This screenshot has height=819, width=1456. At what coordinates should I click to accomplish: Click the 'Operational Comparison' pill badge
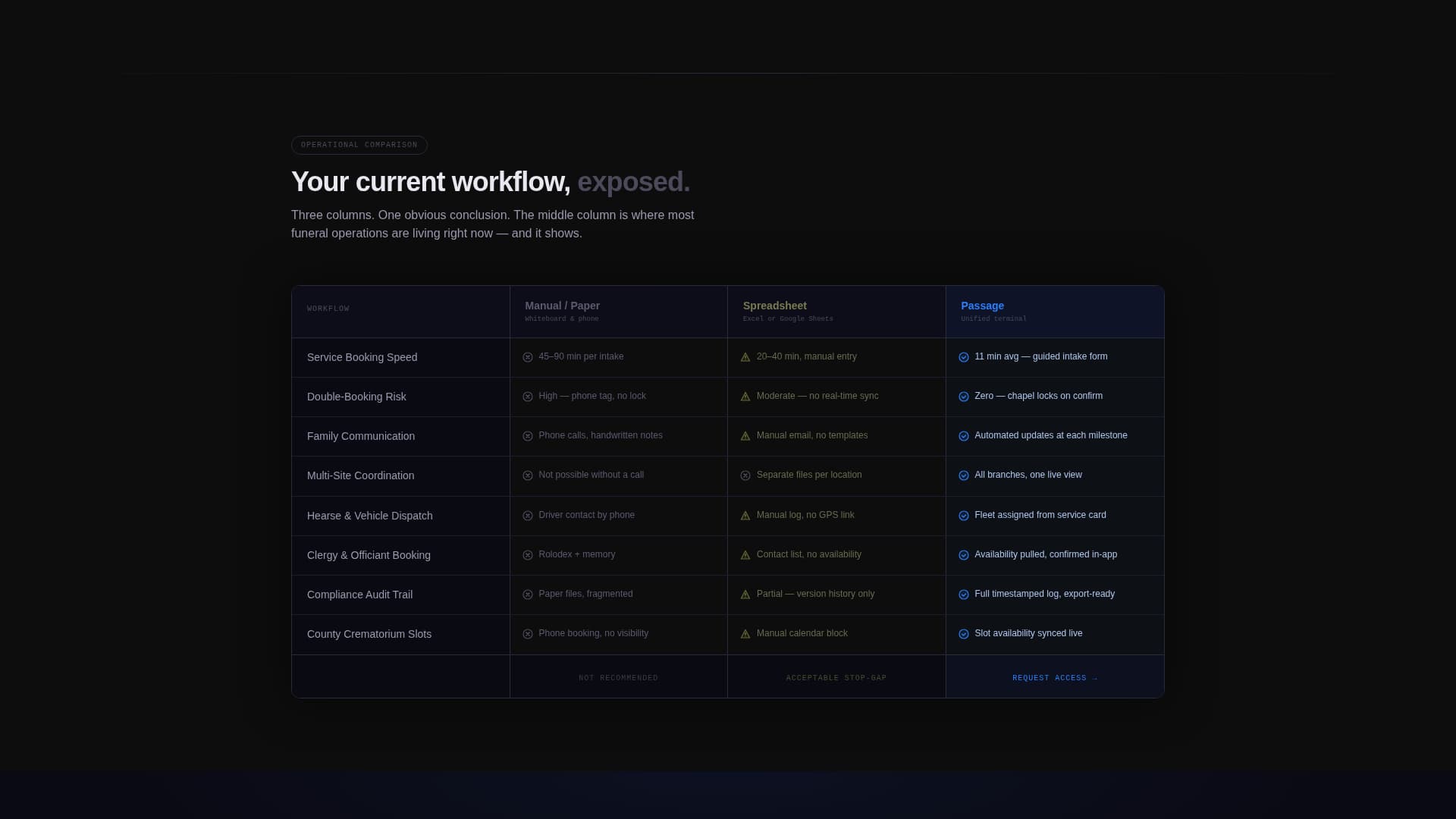tap(359, 145)
